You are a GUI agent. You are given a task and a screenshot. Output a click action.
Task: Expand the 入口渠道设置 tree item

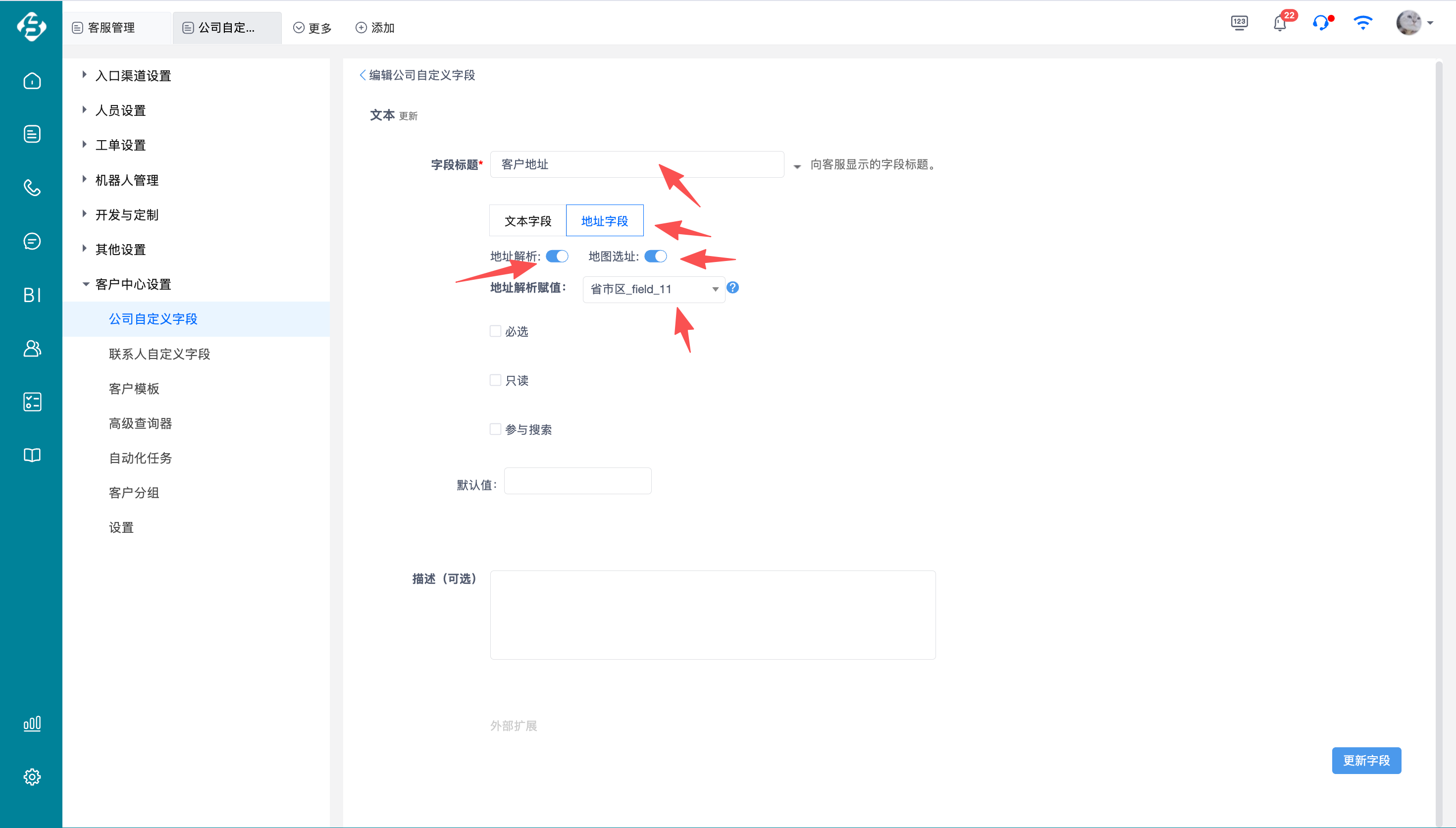pos(133,76)
